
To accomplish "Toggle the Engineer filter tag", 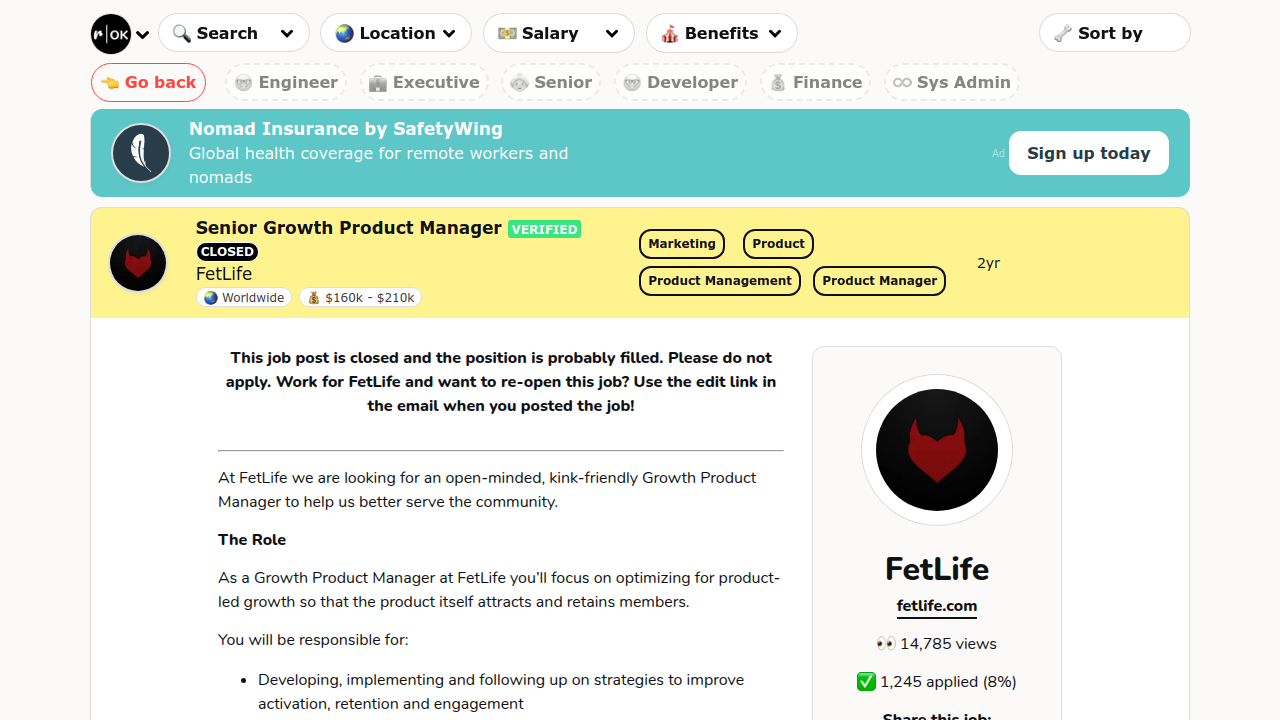I will pos(286,82).
